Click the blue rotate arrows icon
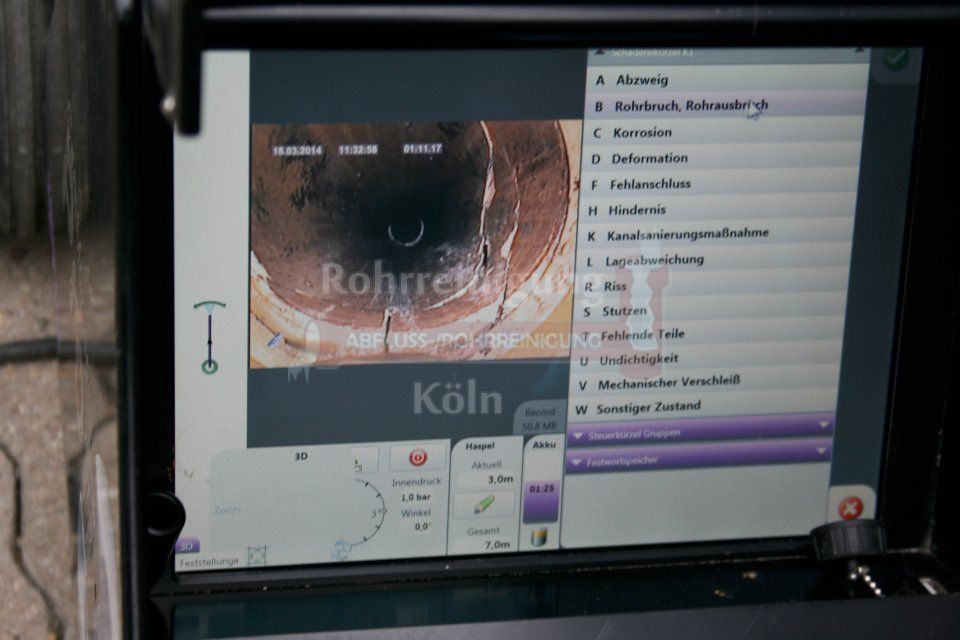The height and width of the screenshot is (640, 960). [340, 549]
